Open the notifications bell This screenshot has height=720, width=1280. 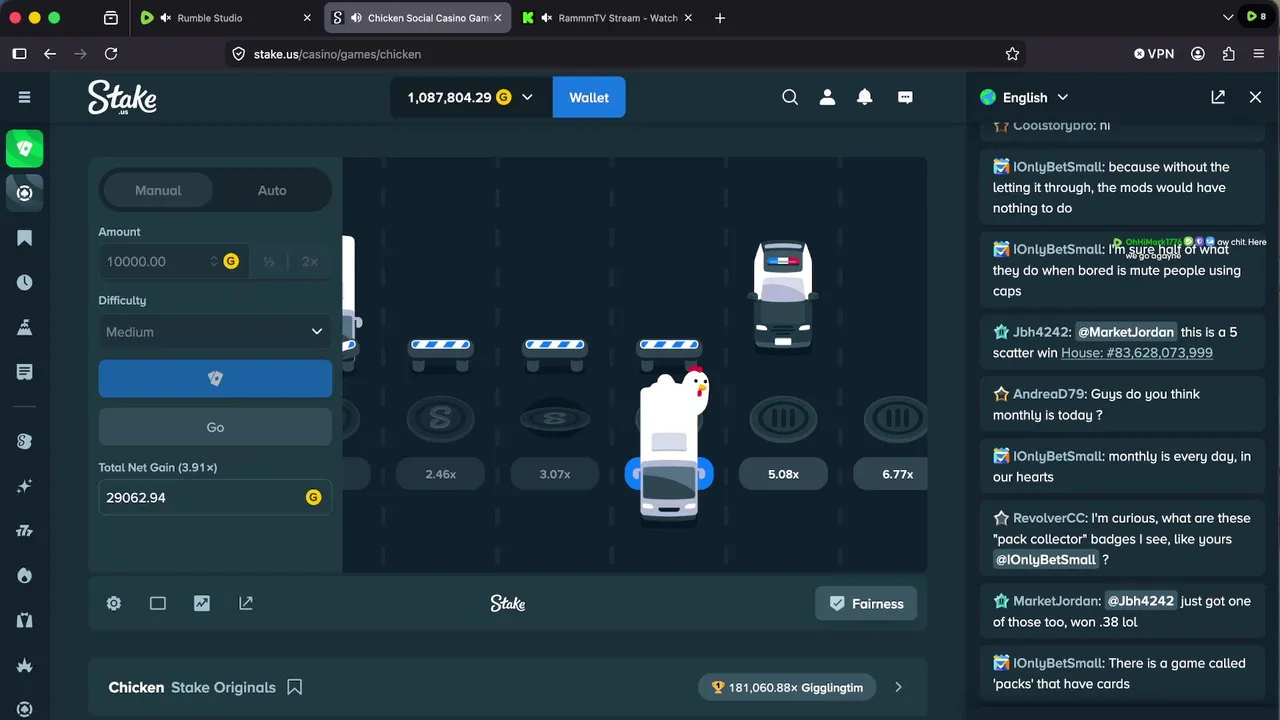865,97
